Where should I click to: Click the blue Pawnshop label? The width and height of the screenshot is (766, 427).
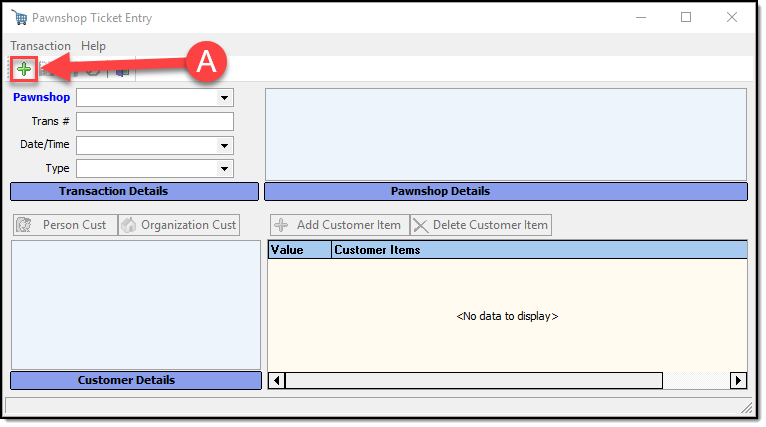41,98
